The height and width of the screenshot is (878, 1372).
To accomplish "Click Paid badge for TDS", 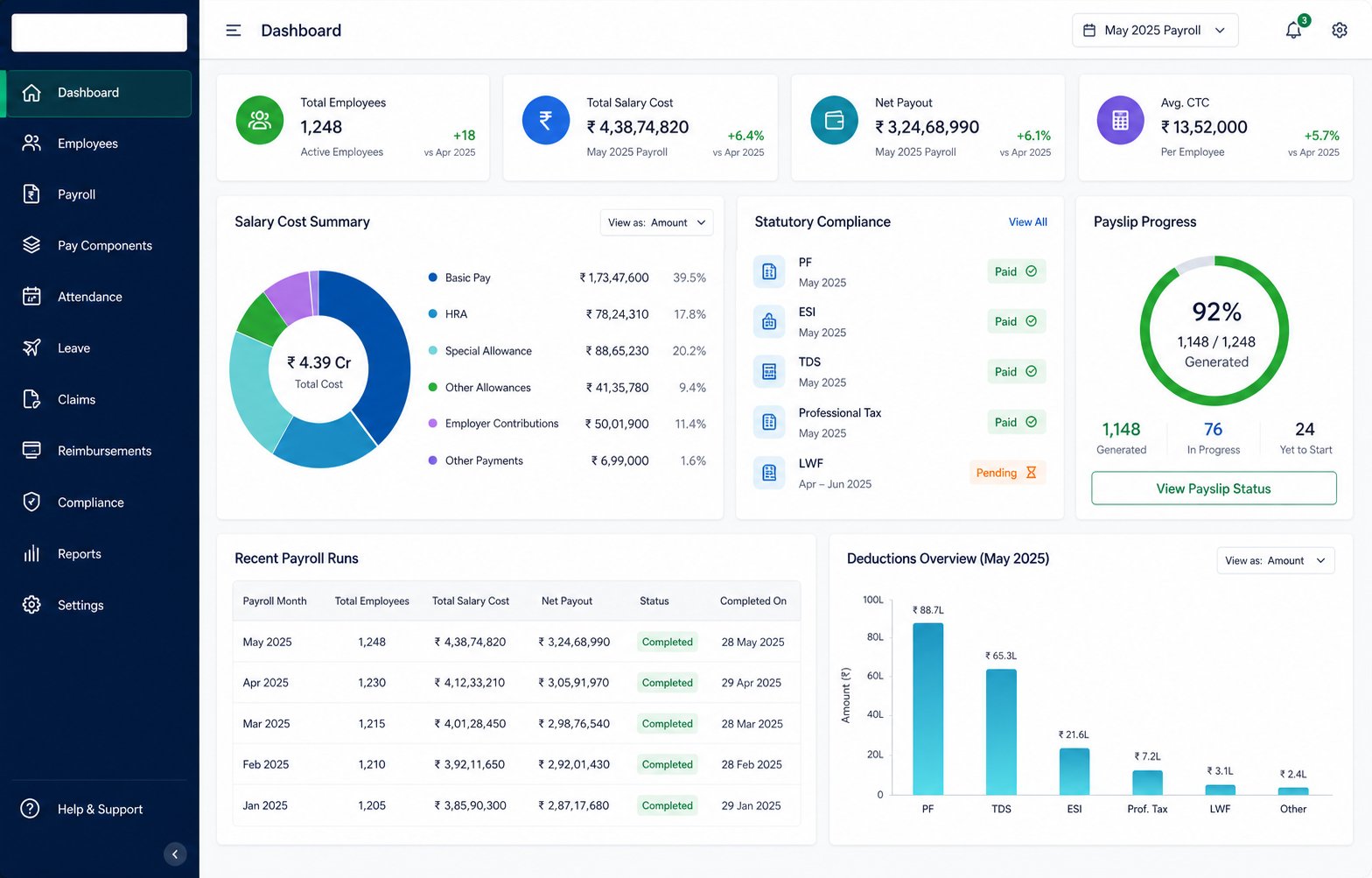I will 1016,372.
